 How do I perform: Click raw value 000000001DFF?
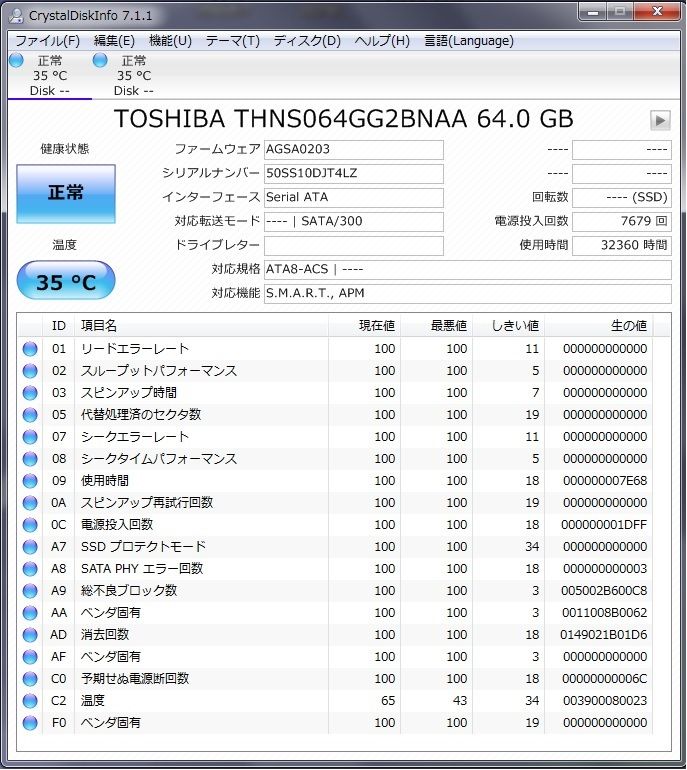click(x=604, y=524)
